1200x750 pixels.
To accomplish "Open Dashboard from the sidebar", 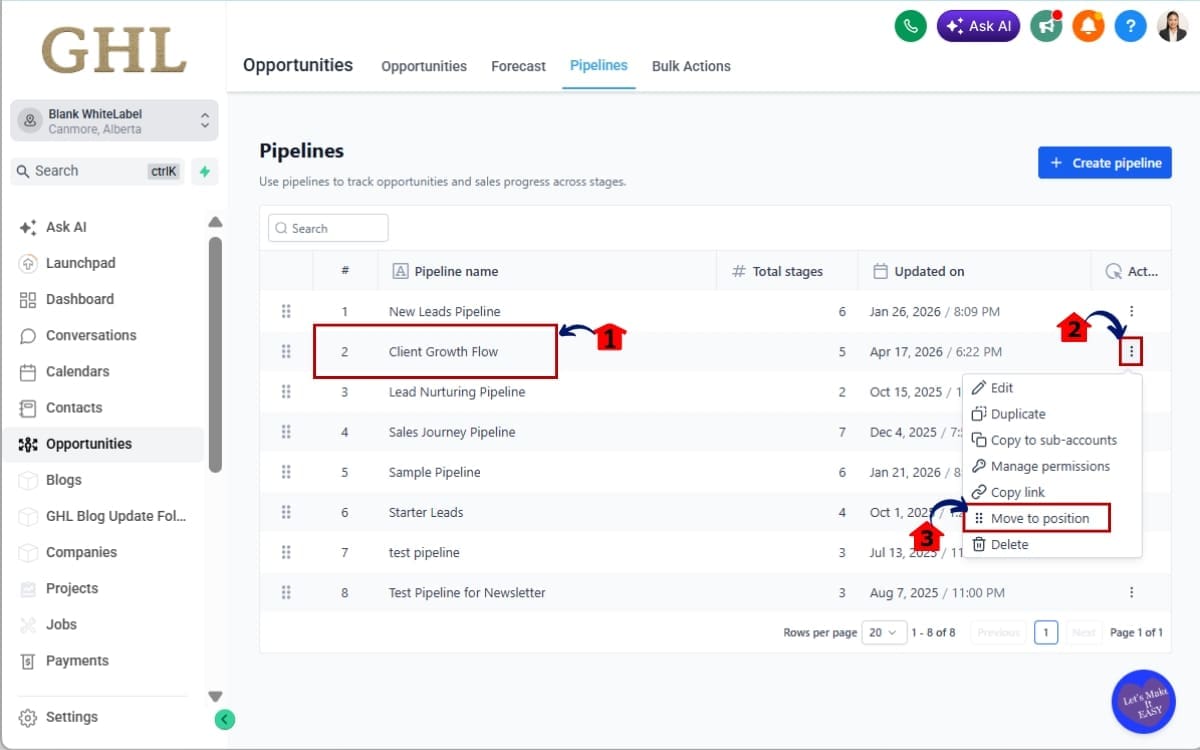I will [x=80, y=299].
